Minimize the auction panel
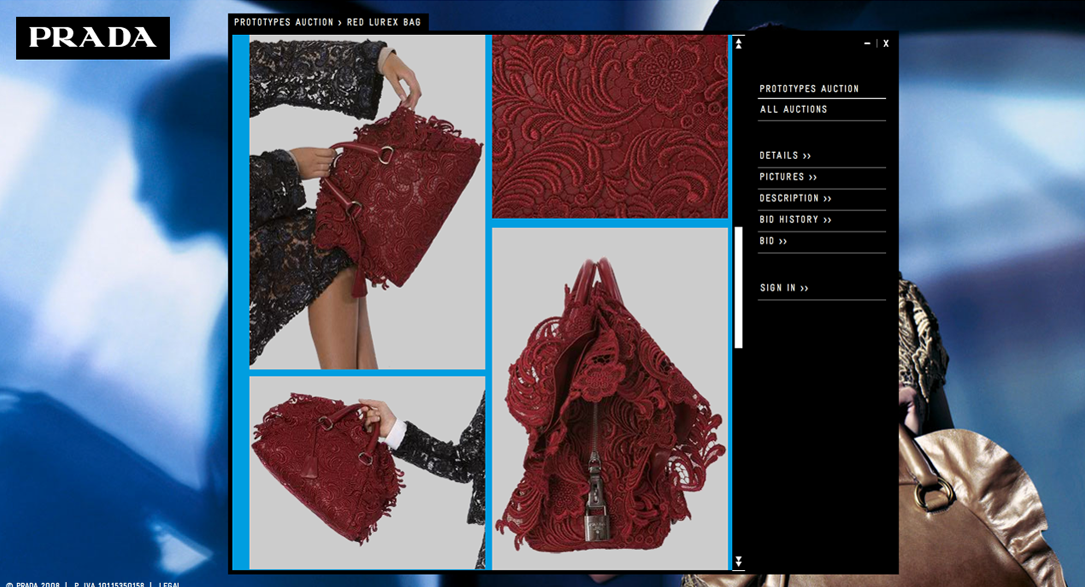Viewport: 1085px width, 587px height. pyautogui.click(x=867, y=44)
